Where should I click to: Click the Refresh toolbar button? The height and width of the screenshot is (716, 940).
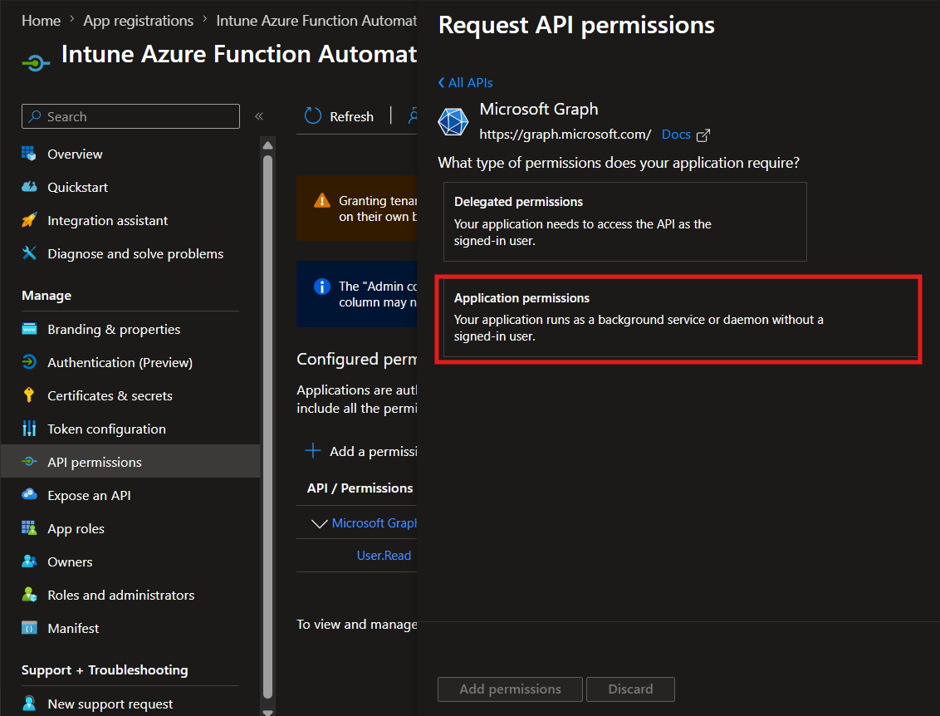[339, 116]
